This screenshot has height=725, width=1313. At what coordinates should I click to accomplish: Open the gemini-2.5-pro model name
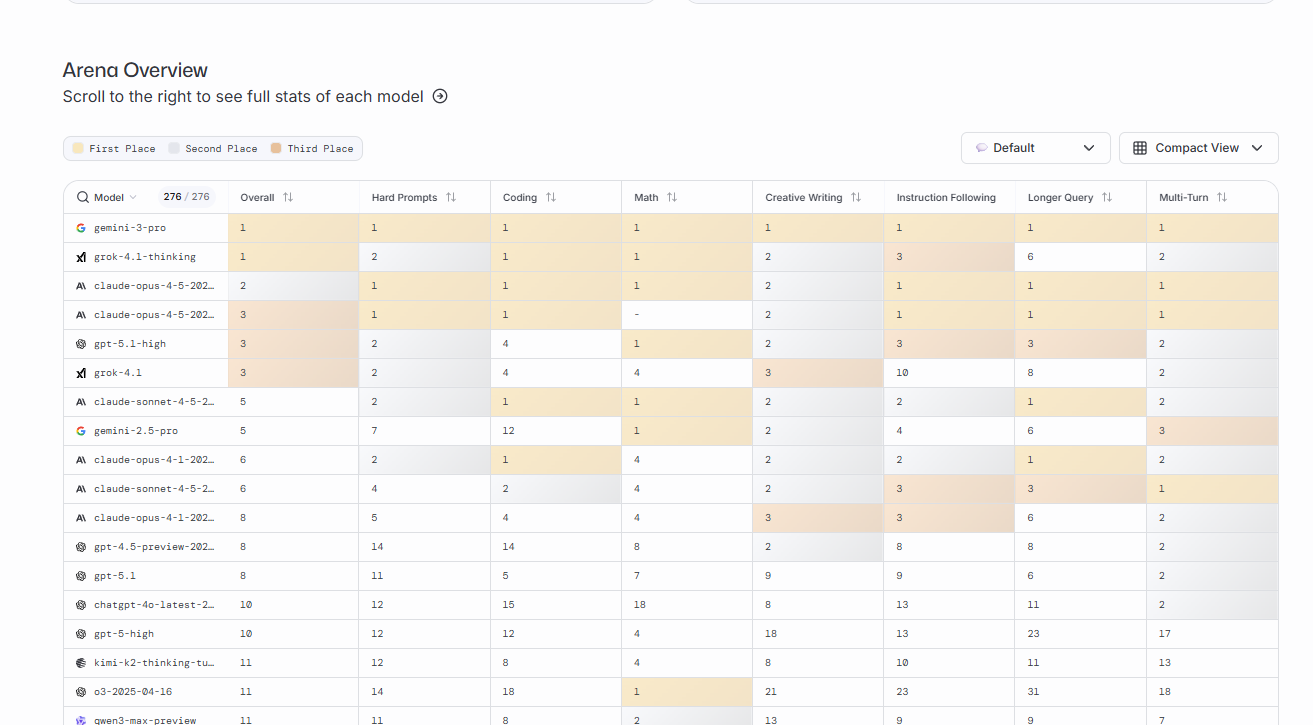(x=136, y=431)
